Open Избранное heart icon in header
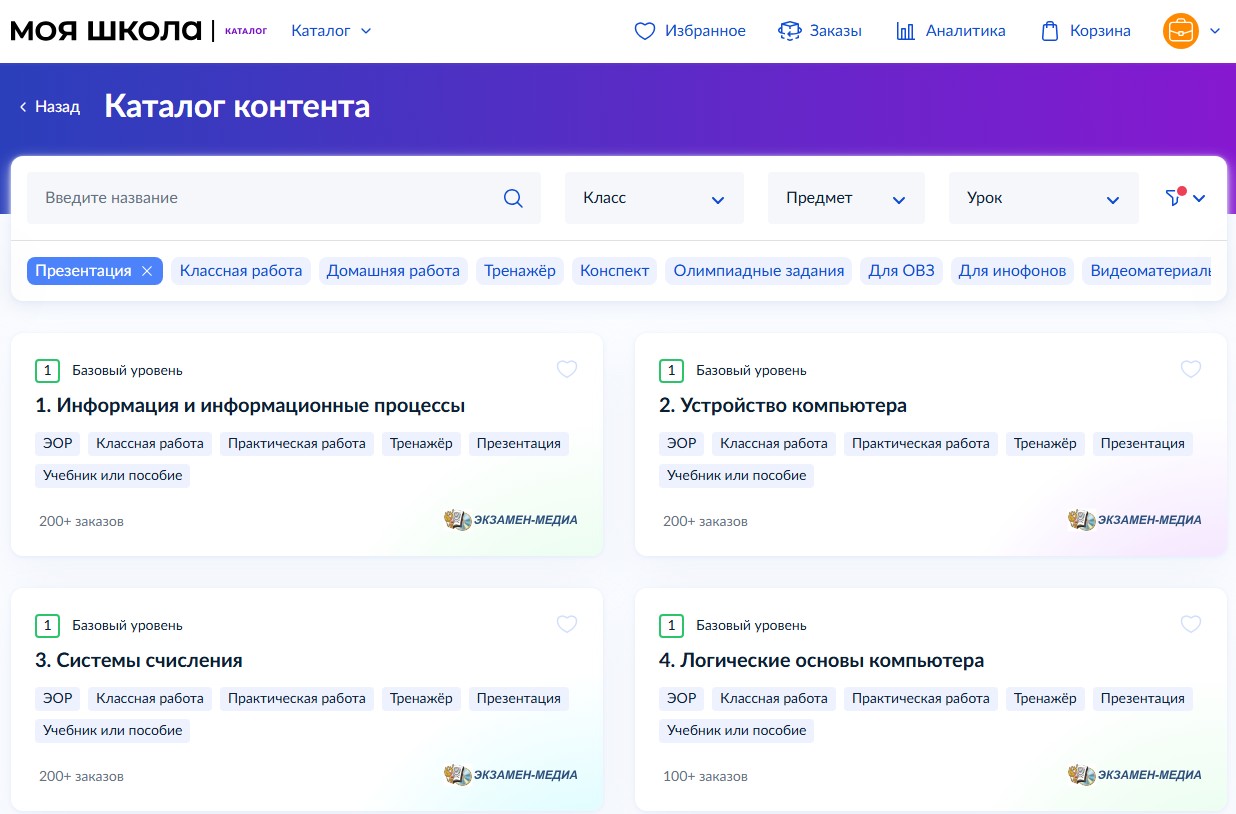 [x=645, y=31]
